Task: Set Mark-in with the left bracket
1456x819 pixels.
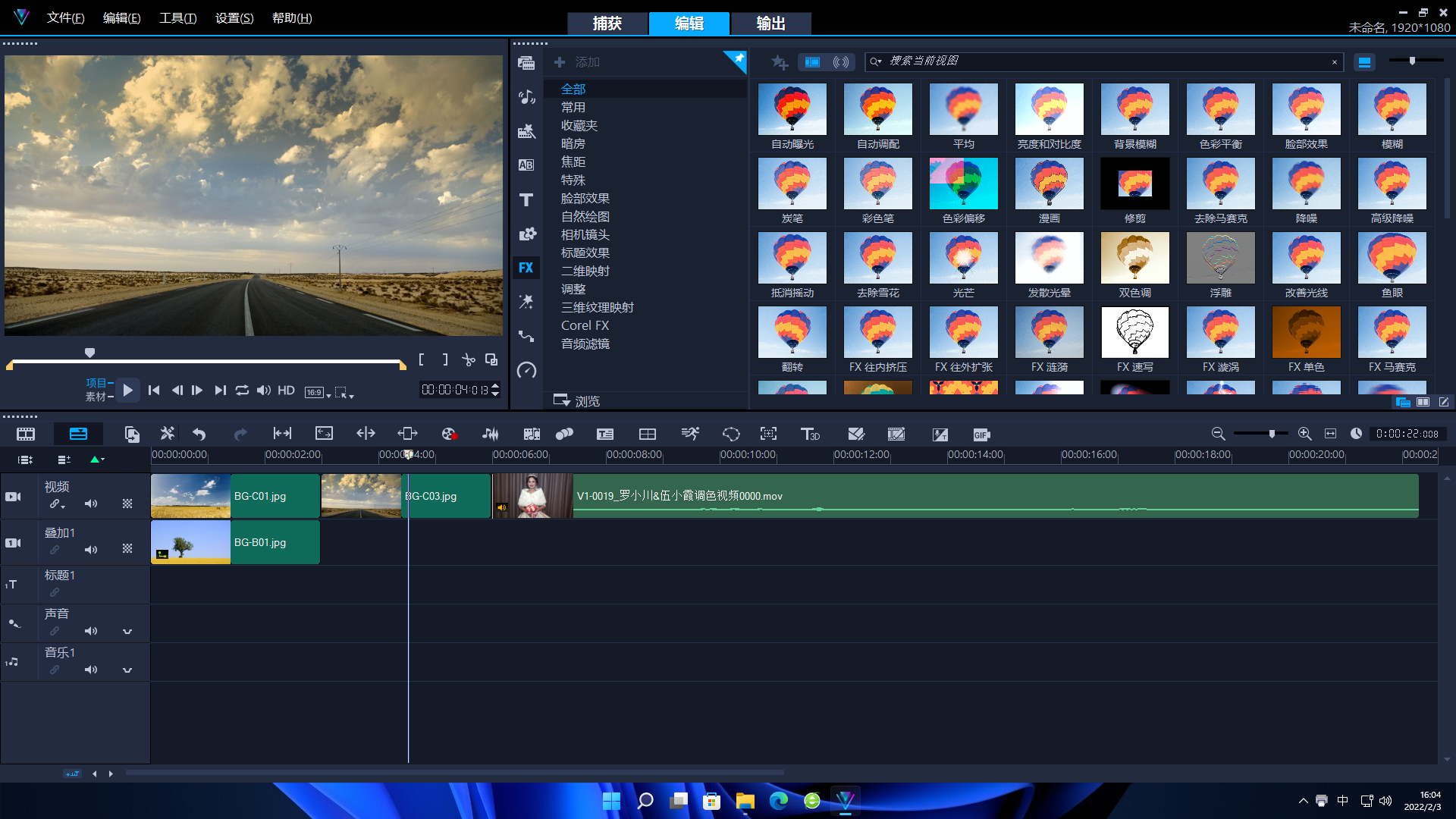Action: (x=422, y=359)
